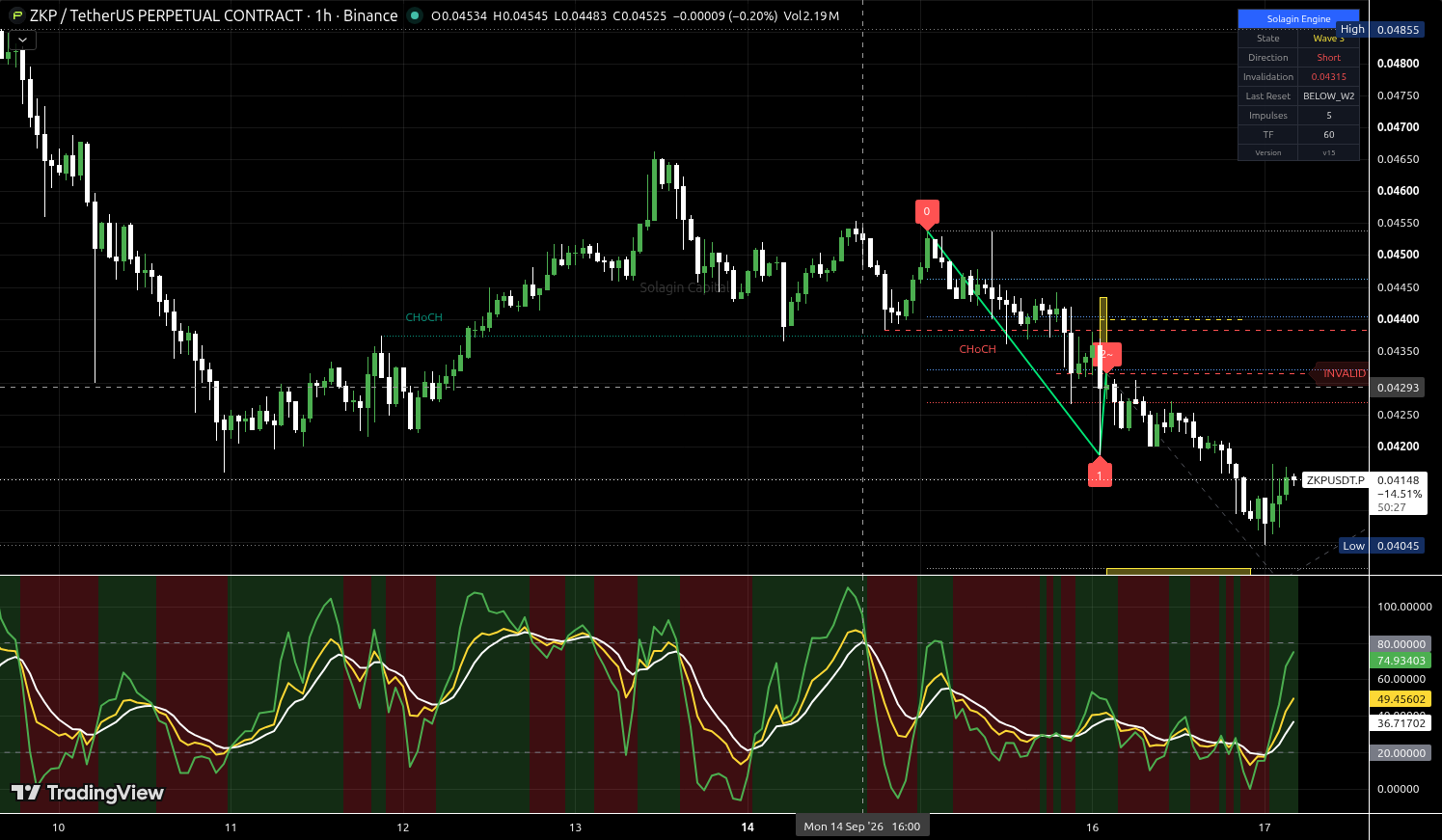
Task: Click the 0.04600 price axis label
Action: [1398, 191]
